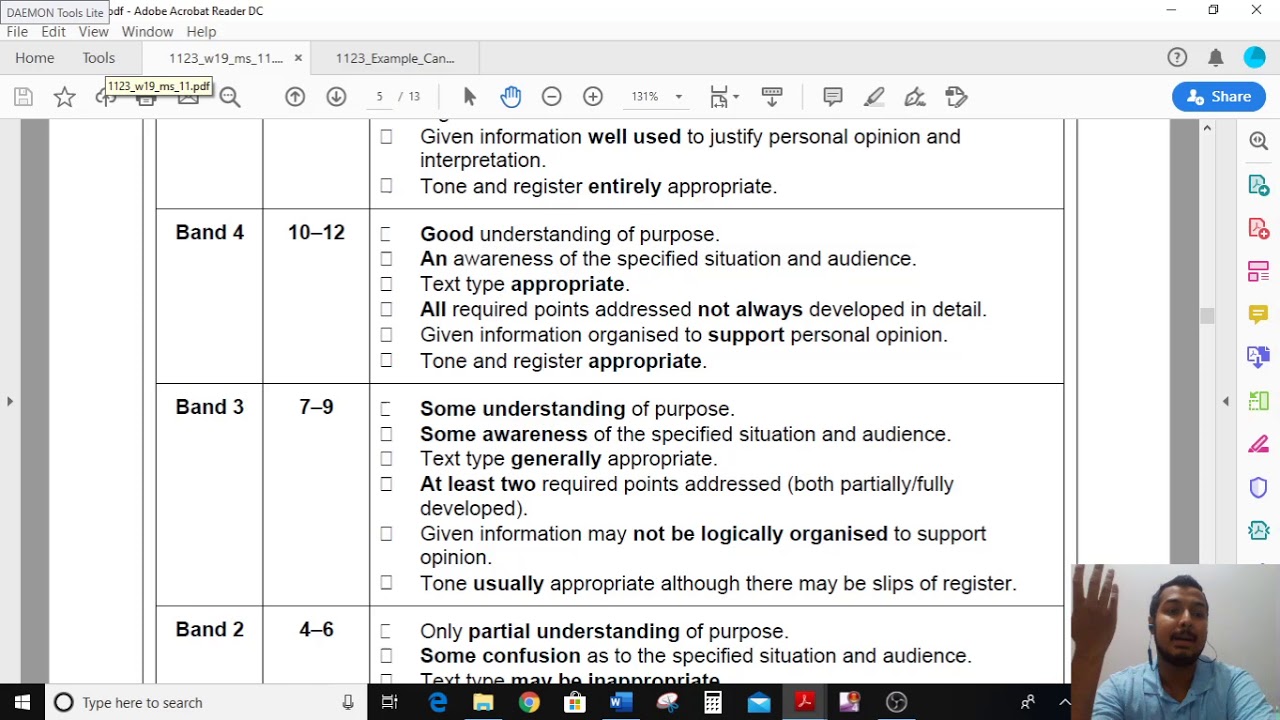Open the yellow Comment tool in the right pane
Screen dimensions: 1280x720
[1259, 314]
